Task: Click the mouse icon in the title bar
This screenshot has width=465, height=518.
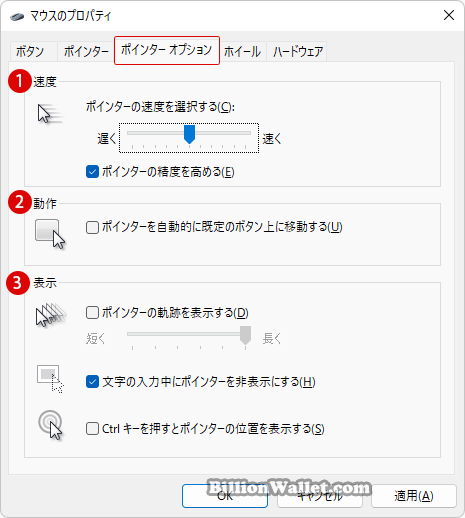Action: point(17,16)
